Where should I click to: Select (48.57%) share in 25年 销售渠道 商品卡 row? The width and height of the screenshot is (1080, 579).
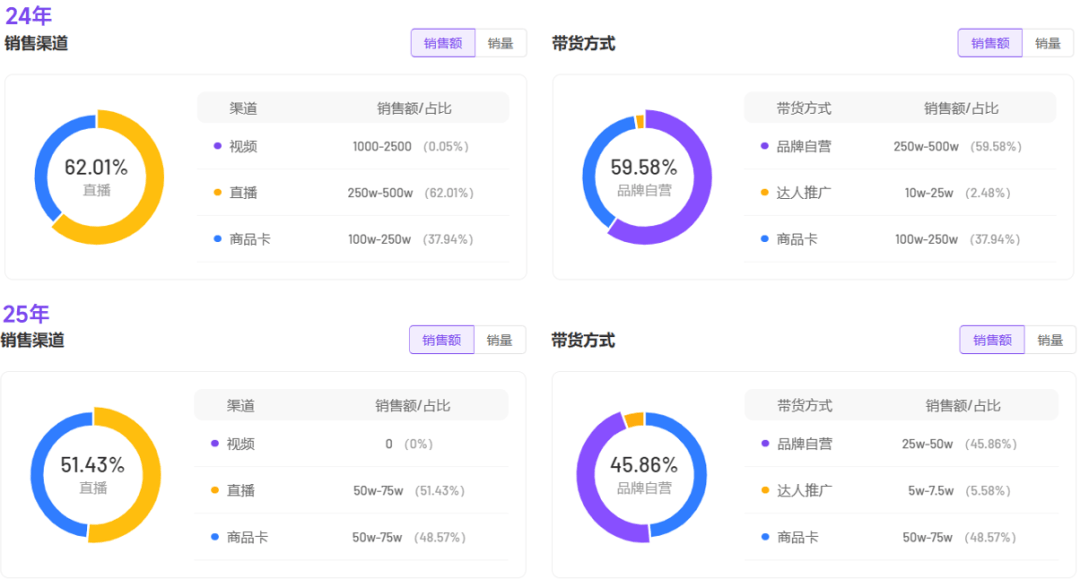440,537
